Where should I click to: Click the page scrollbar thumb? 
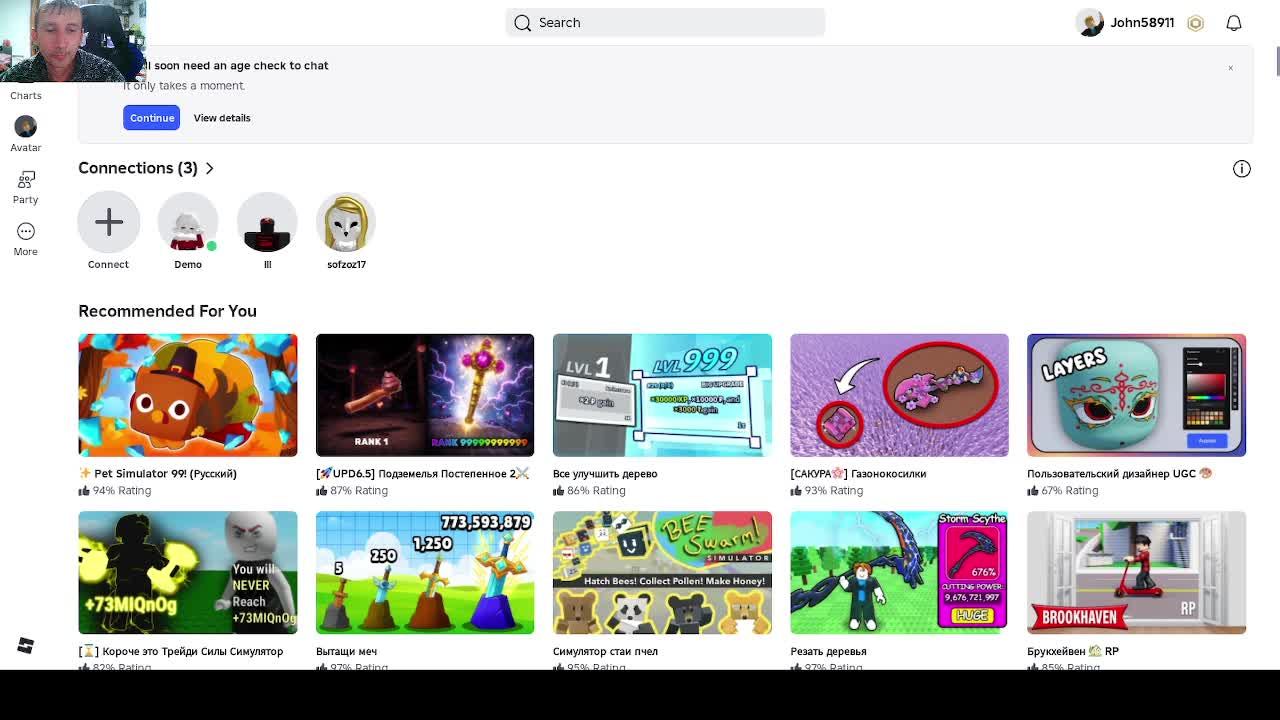click(x=1277, y=60)
